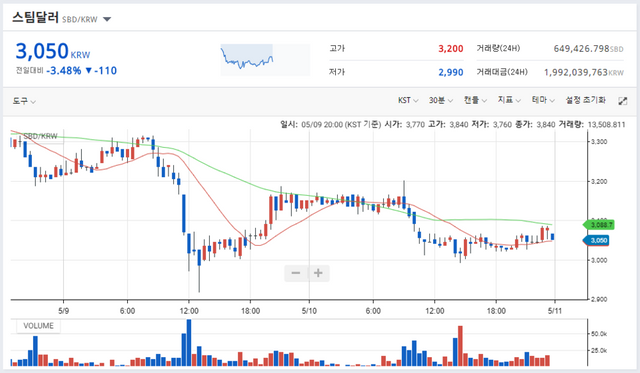This screenshot has width=640, height=373.
Task: Open the KST timezone dropdown
Action: (x=408, y=100)
